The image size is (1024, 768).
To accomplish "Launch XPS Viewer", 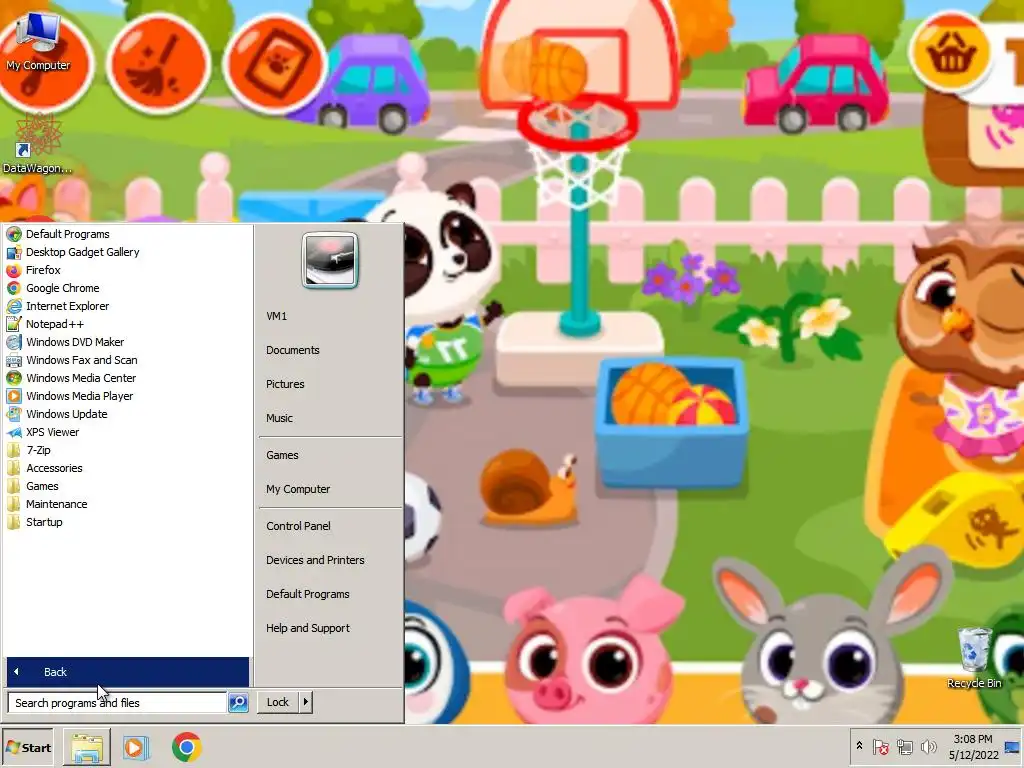I will click(x=52, y=432).
